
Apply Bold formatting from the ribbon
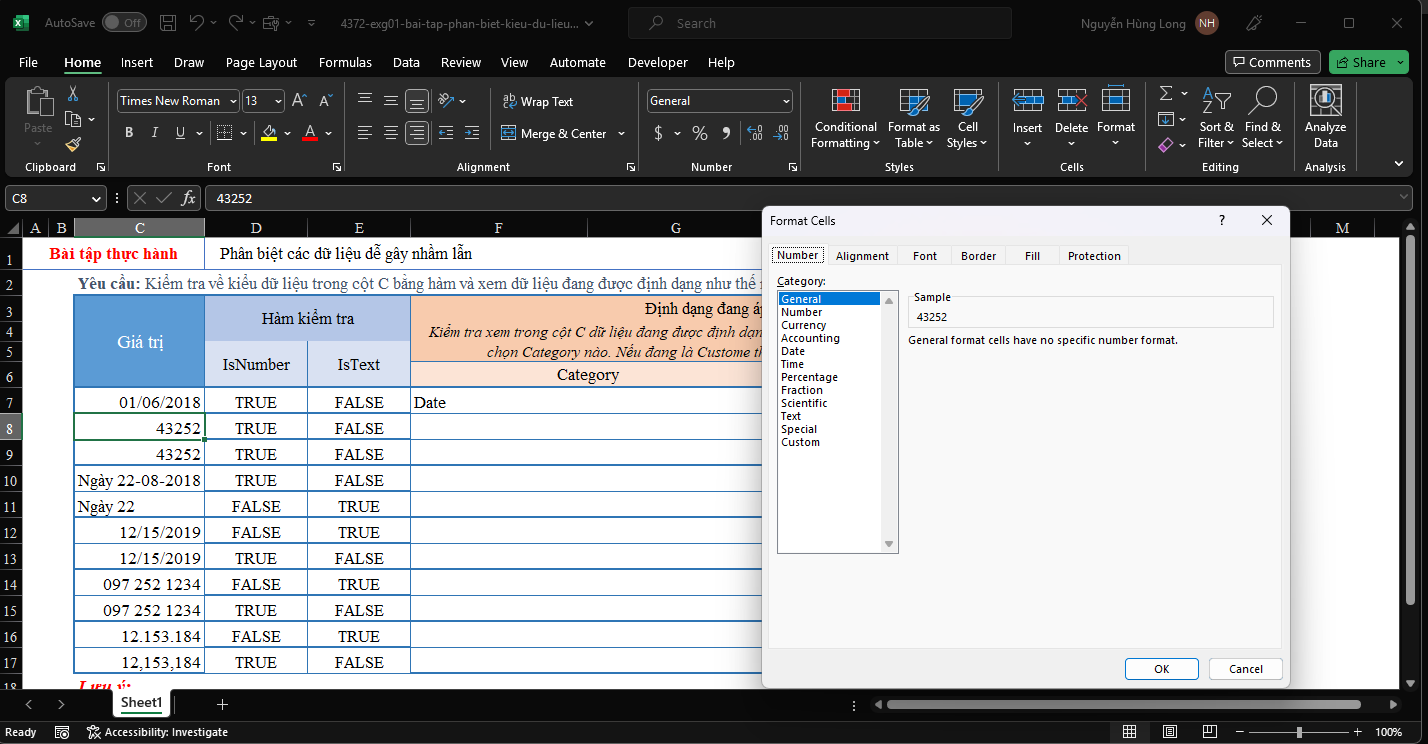(x=129, y=133)
